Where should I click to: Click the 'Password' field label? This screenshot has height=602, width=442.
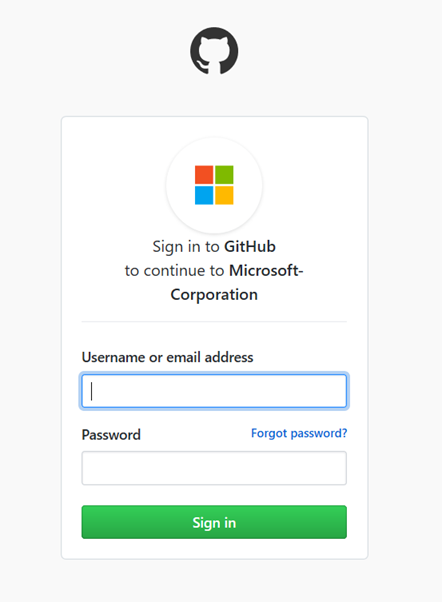pos(111,435)
